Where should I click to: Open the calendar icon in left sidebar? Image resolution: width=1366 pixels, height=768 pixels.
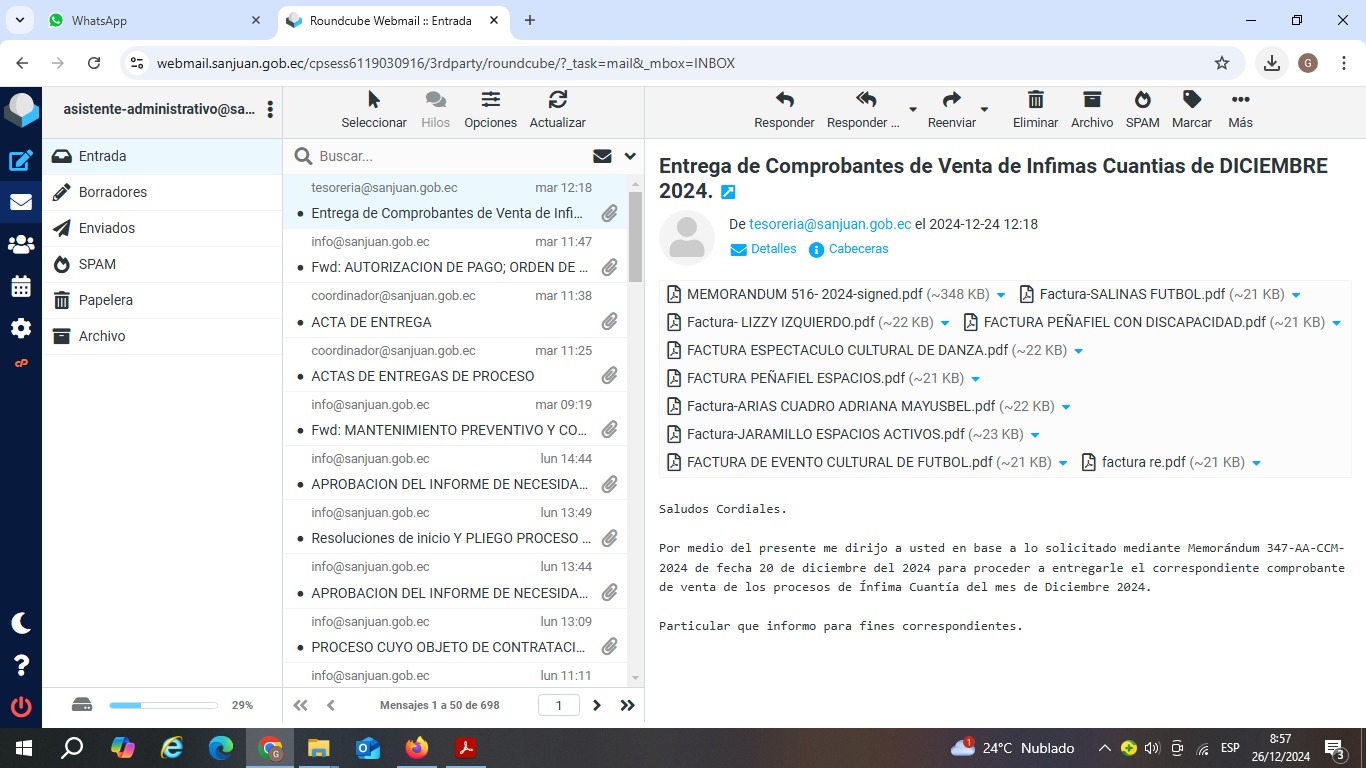pos(20,287)
